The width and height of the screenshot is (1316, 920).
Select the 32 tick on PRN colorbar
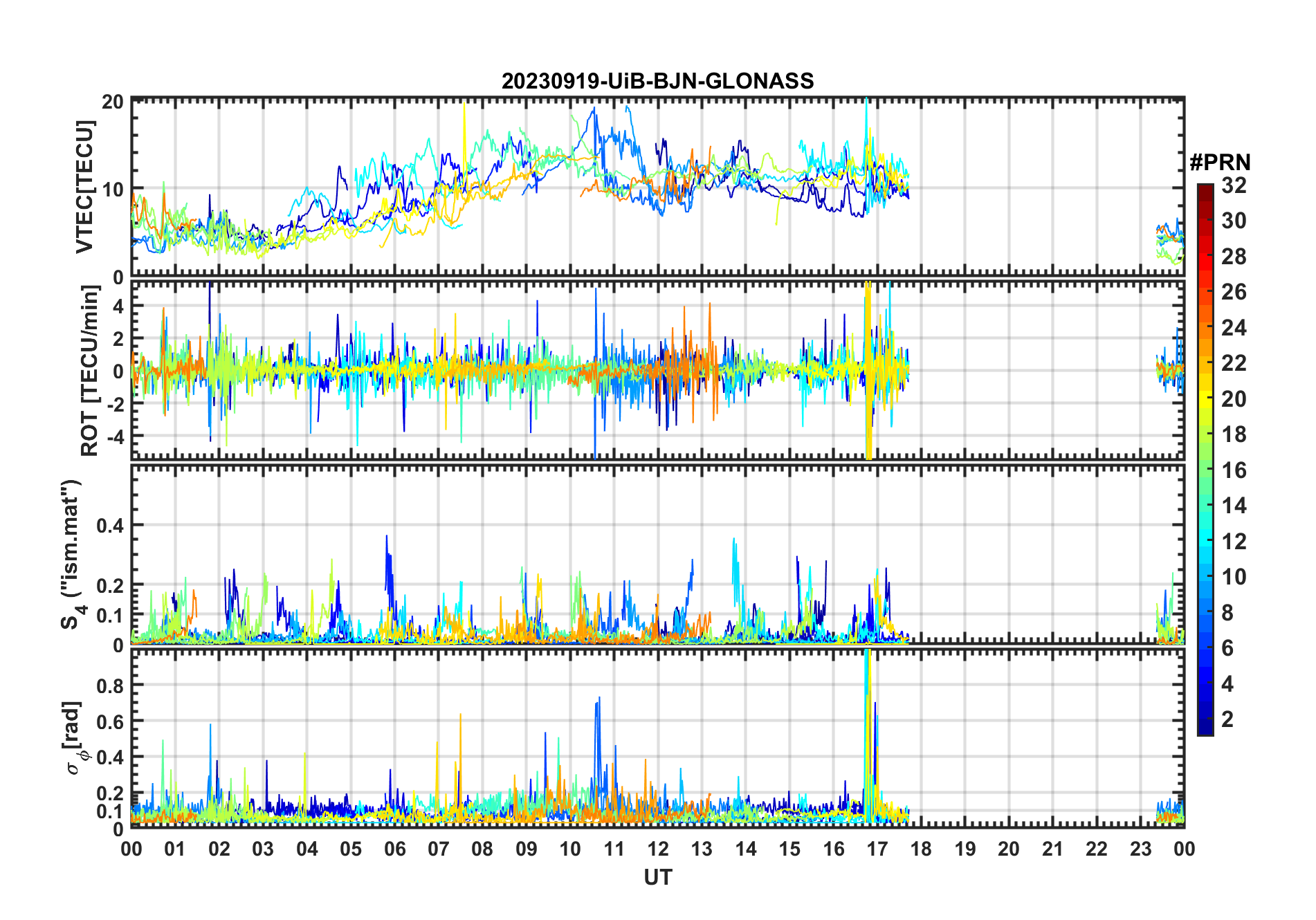pos(1234,185)
